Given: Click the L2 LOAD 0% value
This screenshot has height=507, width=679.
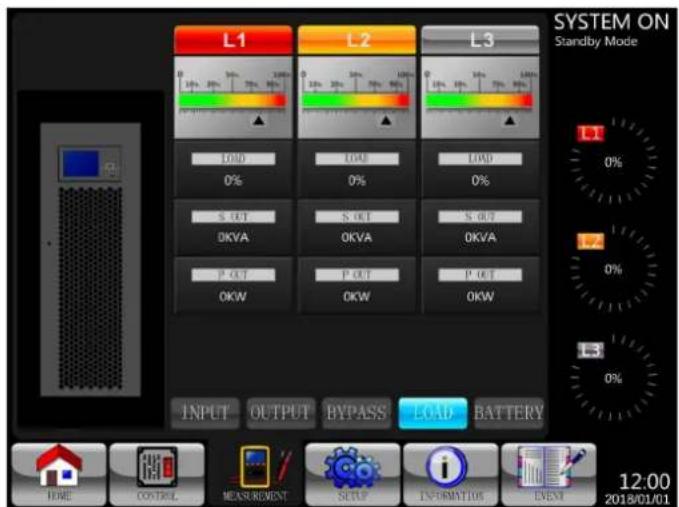Looking at the screenshot, I should [357, 181].
